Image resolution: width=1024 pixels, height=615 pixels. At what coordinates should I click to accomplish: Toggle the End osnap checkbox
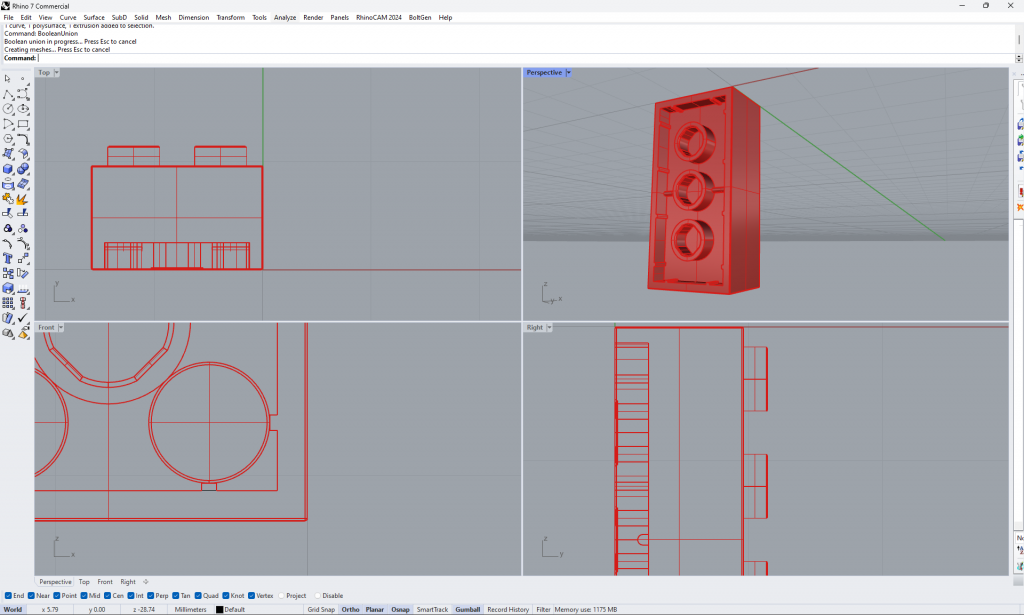(x=9, y=596)
